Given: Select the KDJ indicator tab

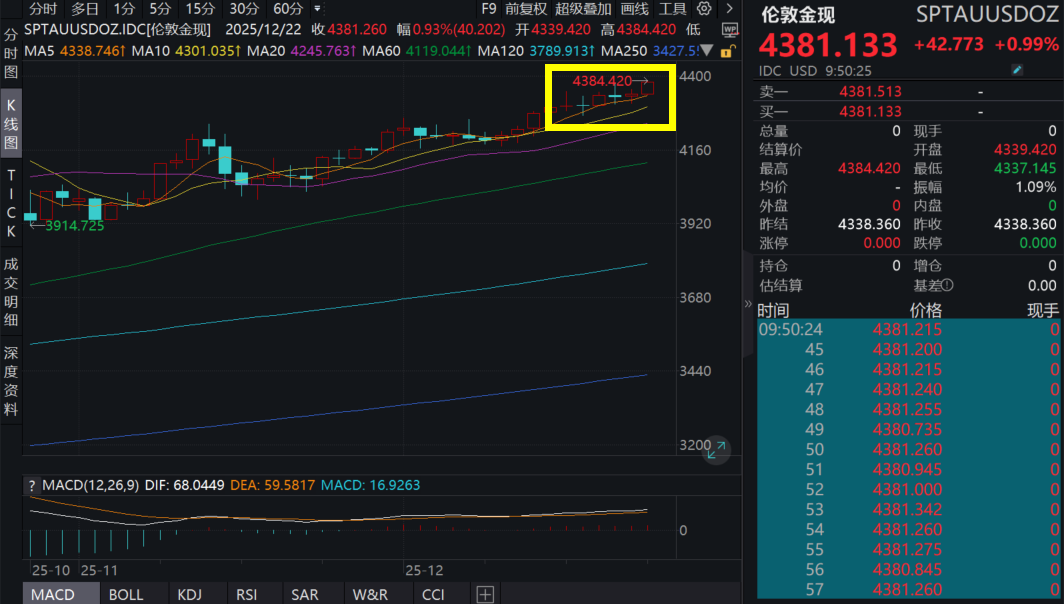Looking at the screenshot, I should [189, 594].
